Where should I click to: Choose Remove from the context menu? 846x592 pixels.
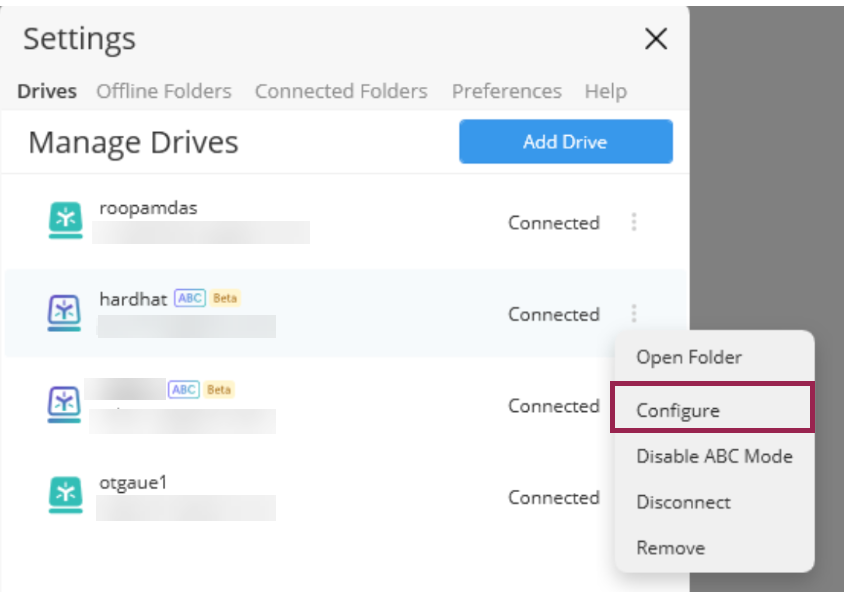[x=670, y=548]
